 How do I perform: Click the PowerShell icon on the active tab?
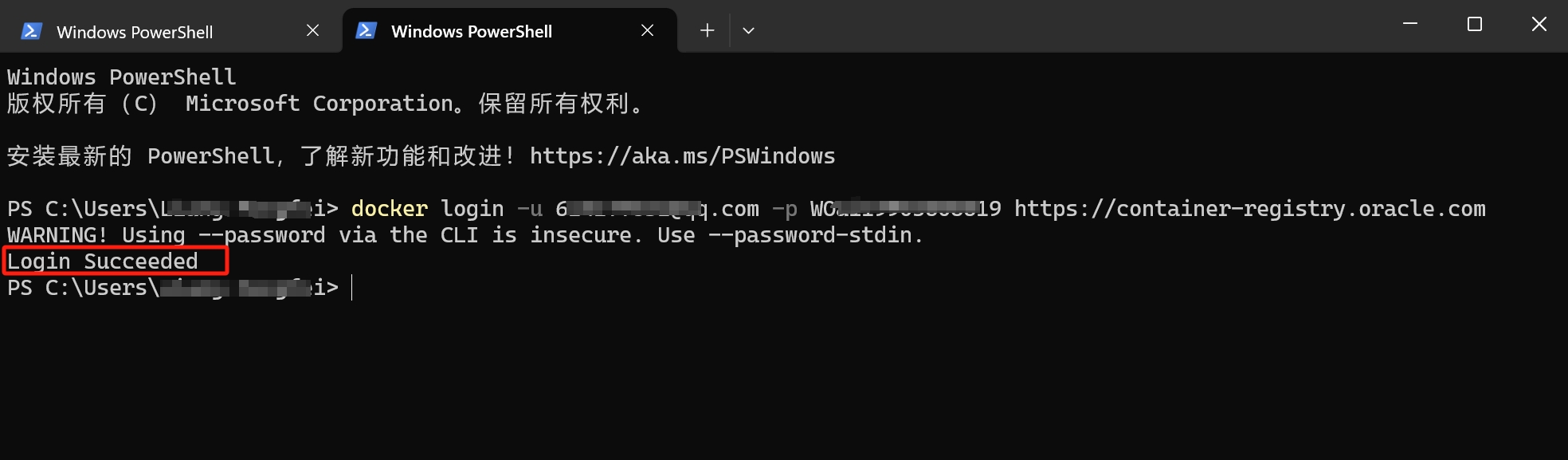[367, 31]
